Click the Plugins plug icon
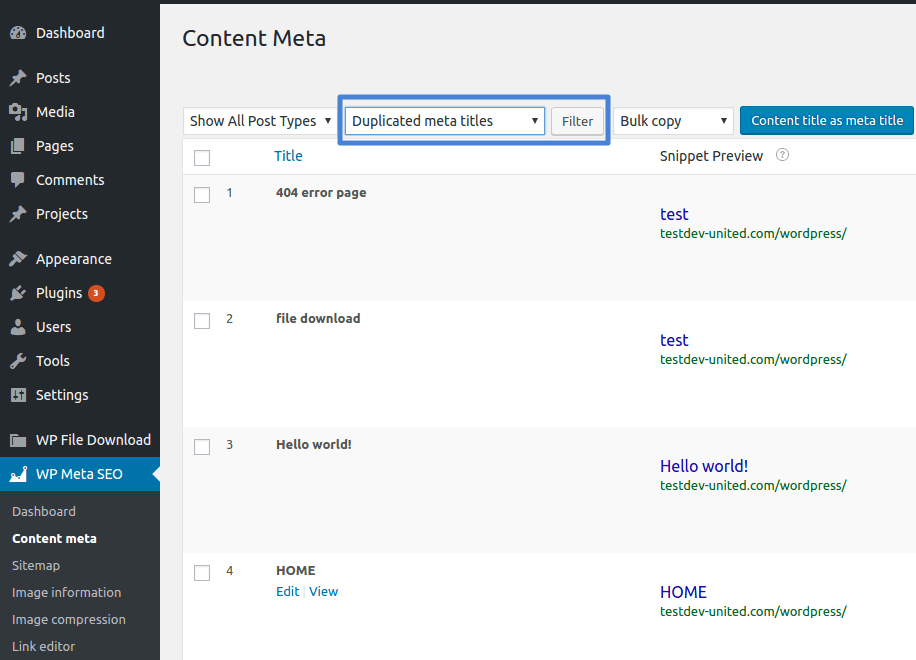This screenshot has height=660, width=916. (18, 293)
